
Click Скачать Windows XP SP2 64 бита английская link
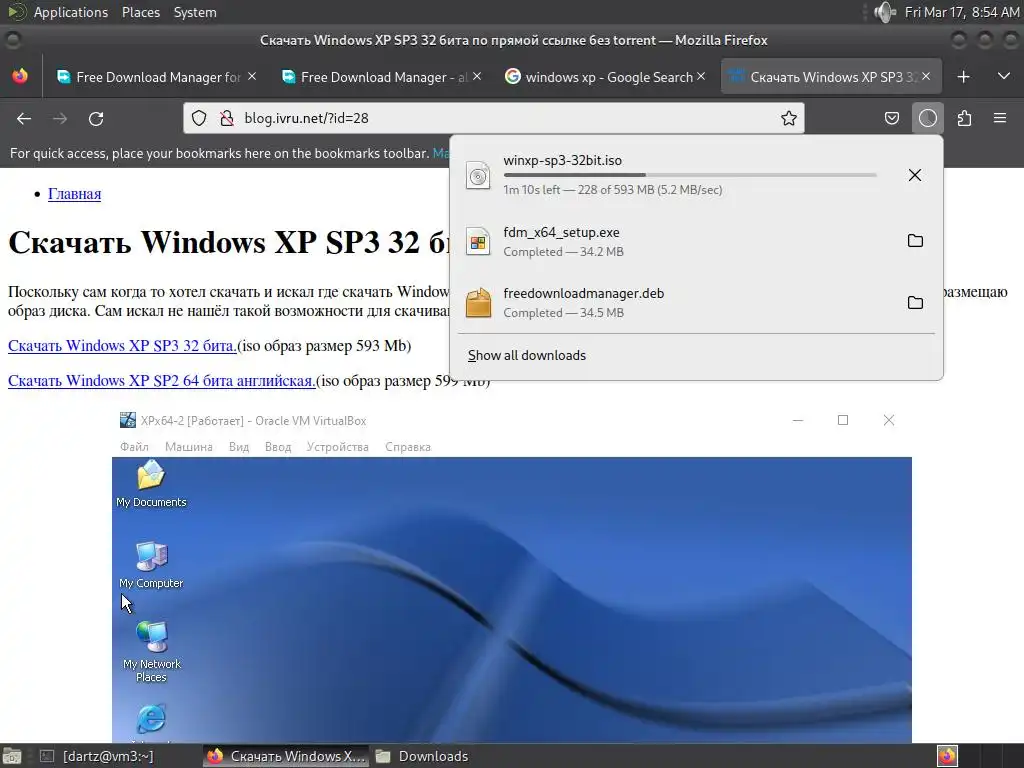162,381
